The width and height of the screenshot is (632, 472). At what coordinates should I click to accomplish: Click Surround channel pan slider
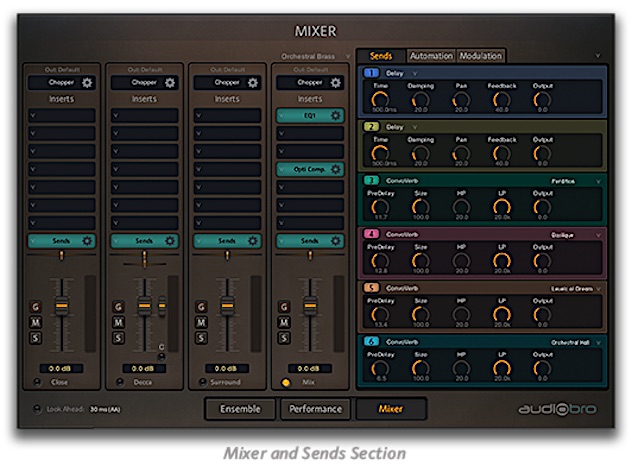coord(227,255)
